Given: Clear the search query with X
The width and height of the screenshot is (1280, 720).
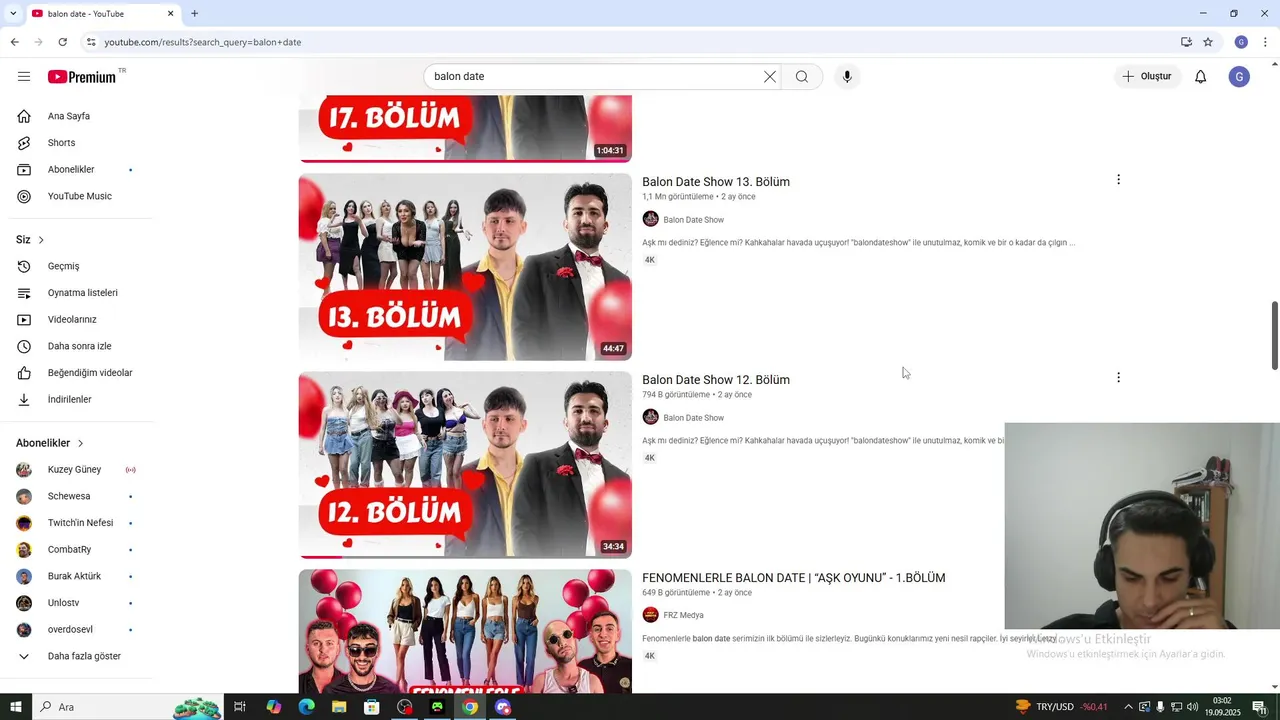Looking at the screenshot, I should tap(770, 77).
